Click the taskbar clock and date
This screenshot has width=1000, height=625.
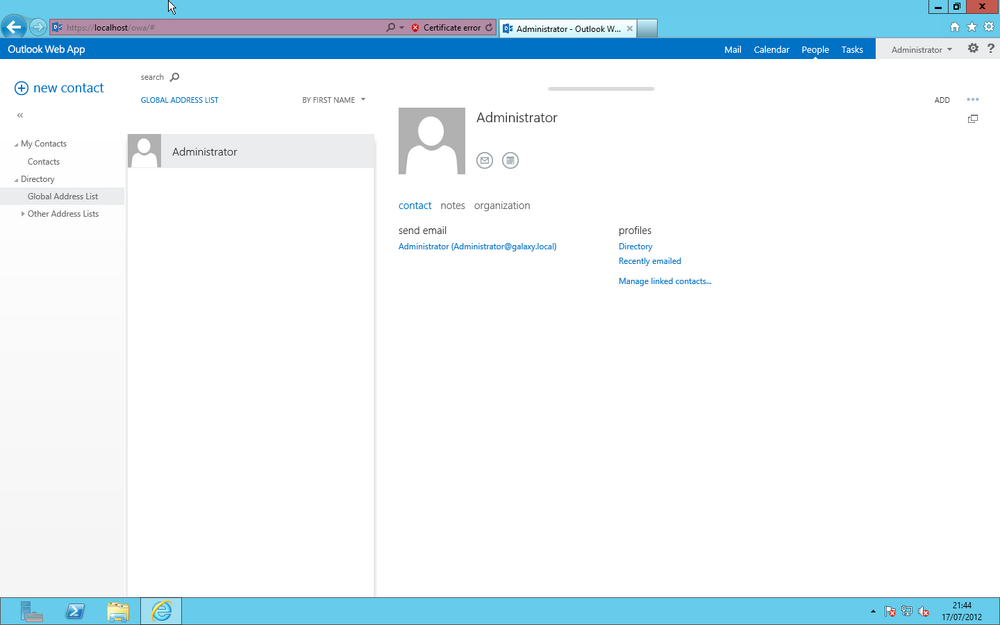click(962, 611)
